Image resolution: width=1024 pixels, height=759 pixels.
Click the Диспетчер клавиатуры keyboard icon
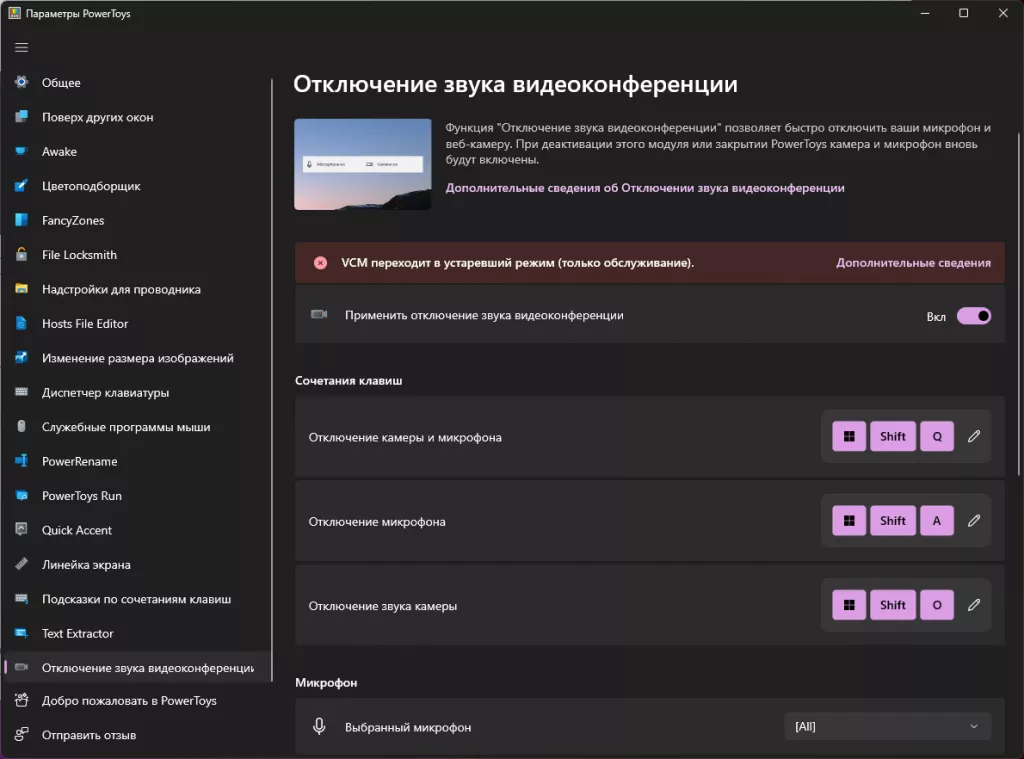coord(22,392)
